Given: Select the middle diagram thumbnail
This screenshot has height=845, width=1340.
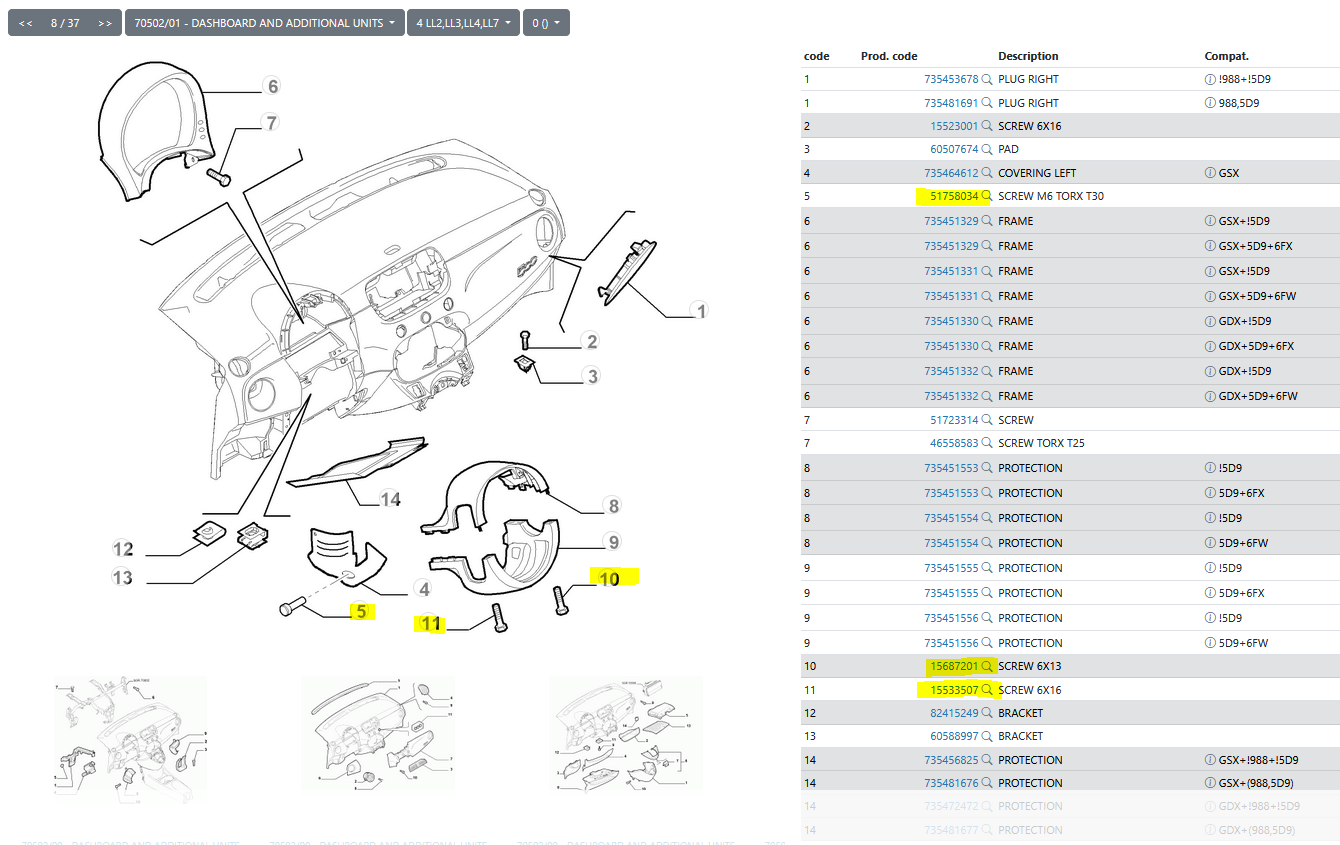Looking at the screenshot, I should click(x=377, y=741).
